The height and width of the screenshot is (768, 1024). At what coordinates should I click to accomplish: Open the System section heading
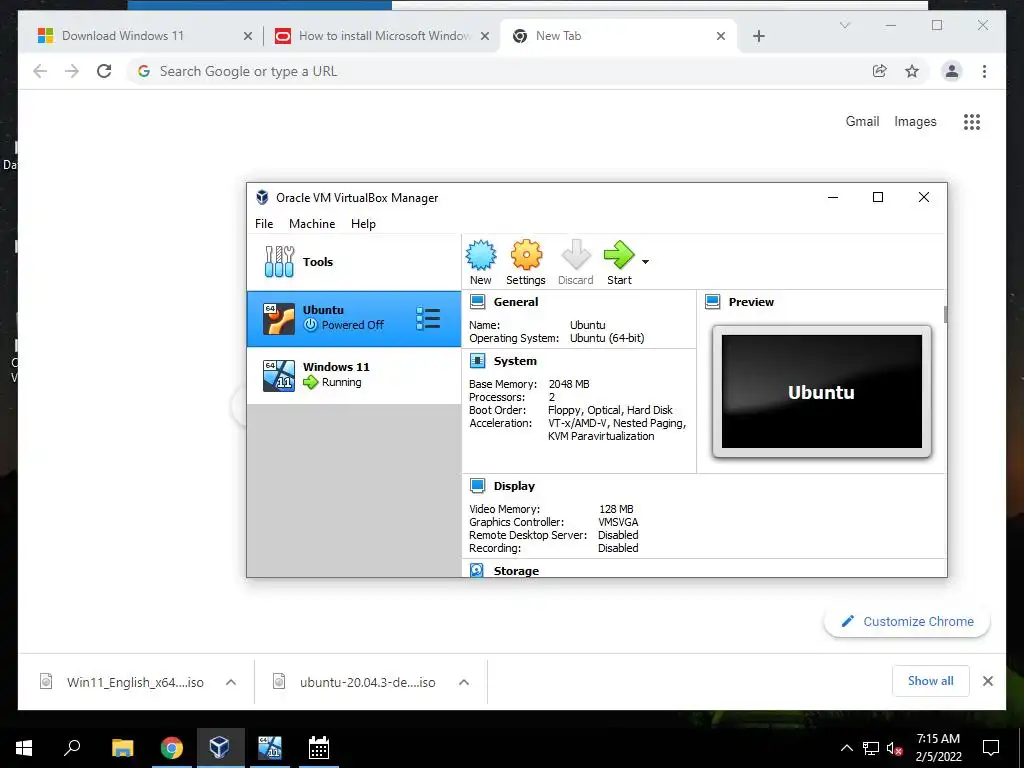click(x=515, y=360)
